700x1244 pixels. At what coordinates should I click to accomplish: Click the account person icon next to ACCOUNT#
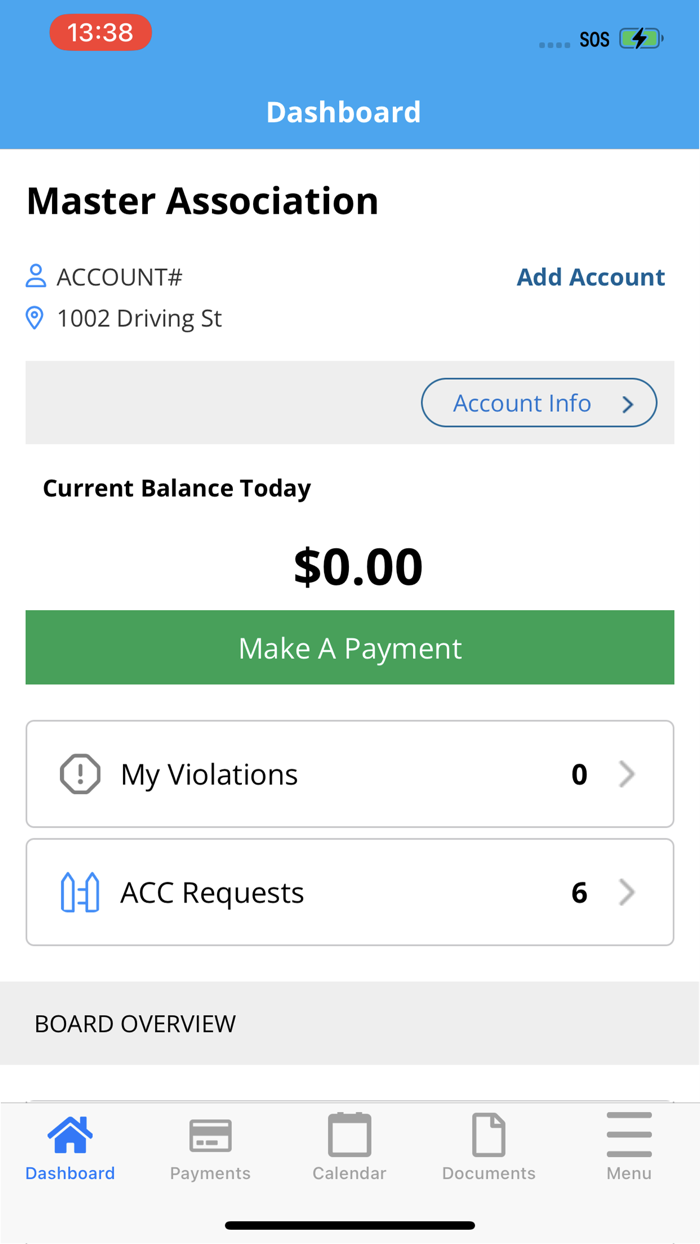click(x=35, y=276)
